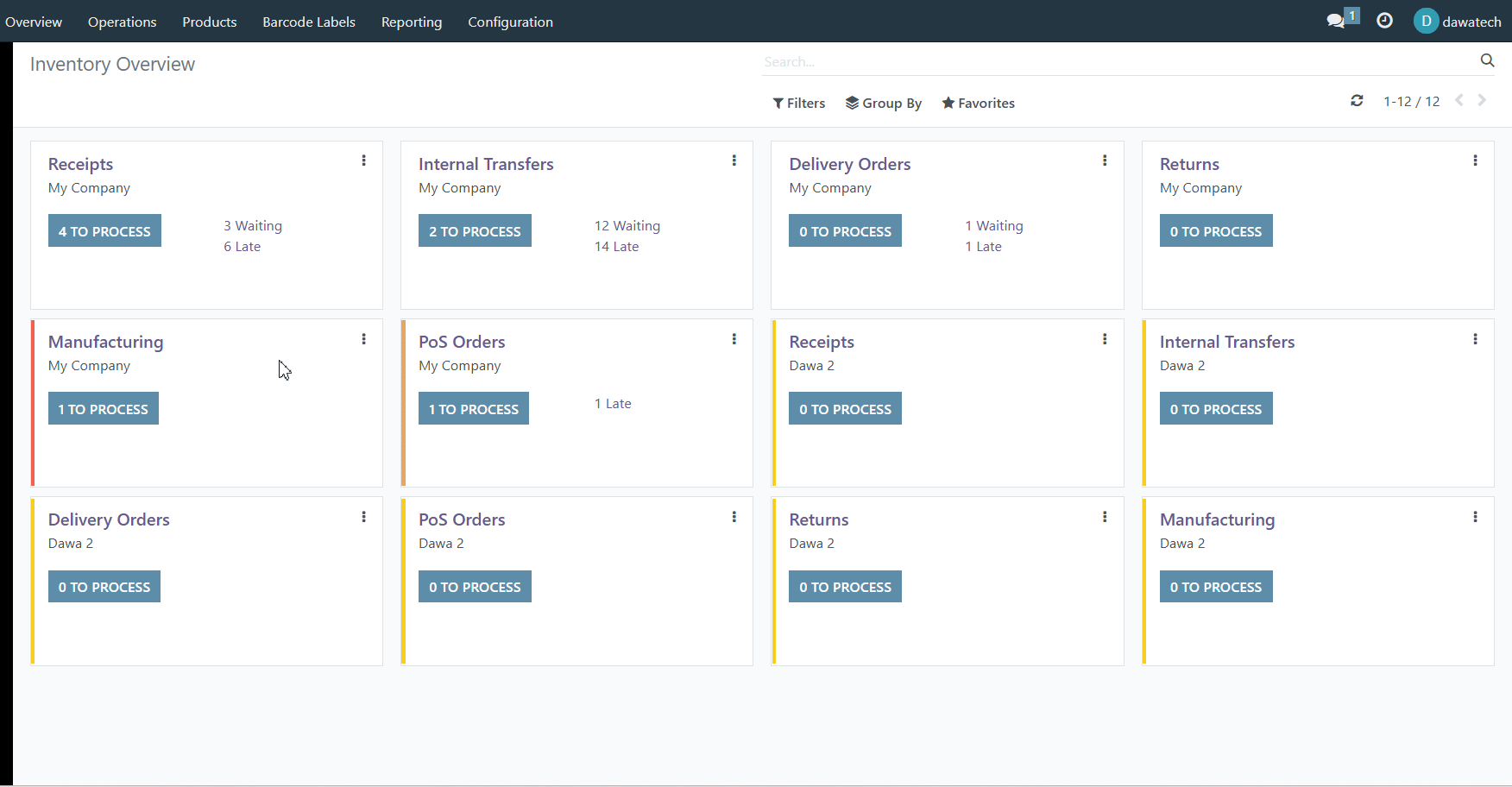Open 1 Waiting on Delivery Orders

point(994,225)
